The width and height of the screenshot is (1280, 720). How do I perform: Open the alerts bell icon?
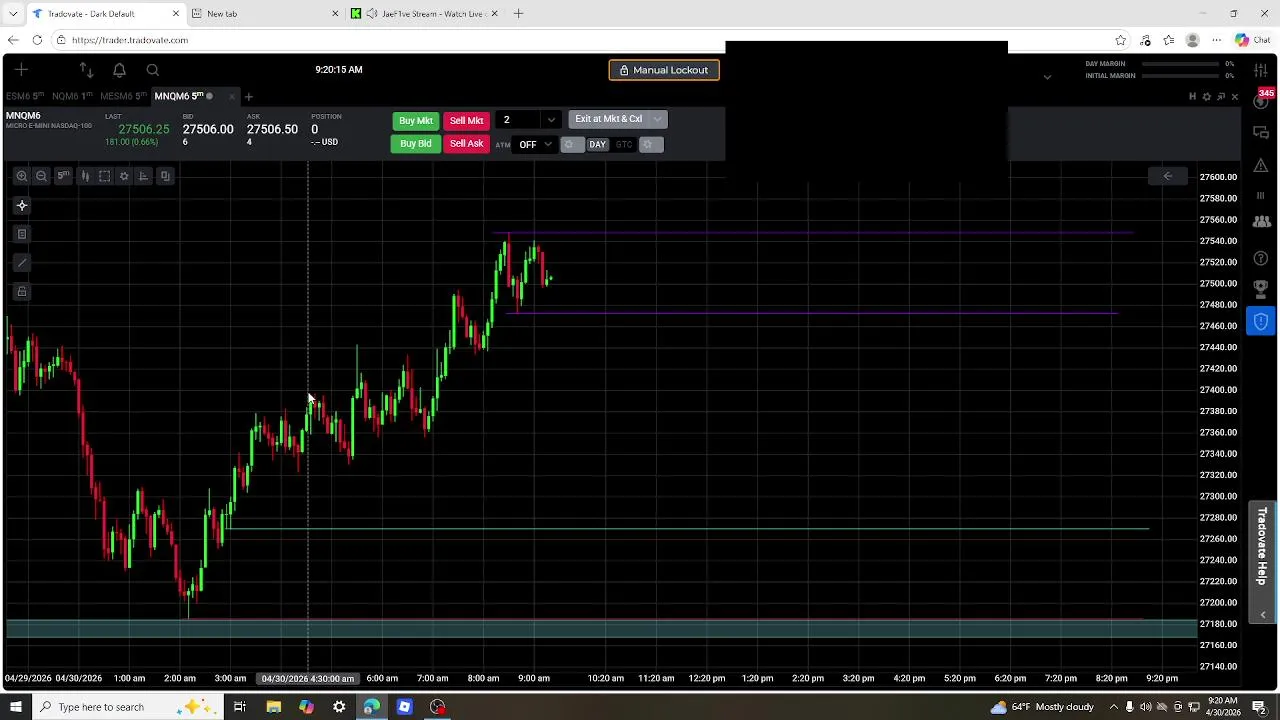click(x=119, y=70)
